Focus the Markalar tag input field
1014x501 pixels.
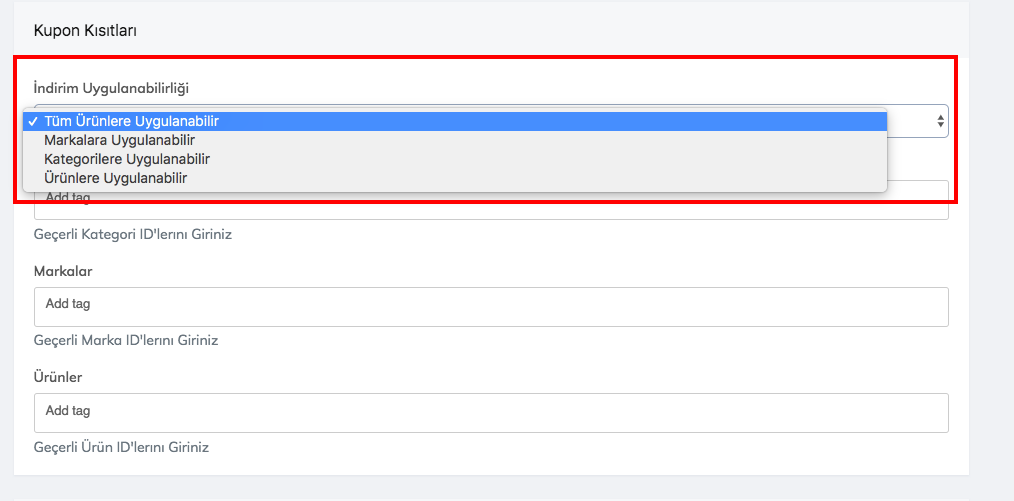490,307
